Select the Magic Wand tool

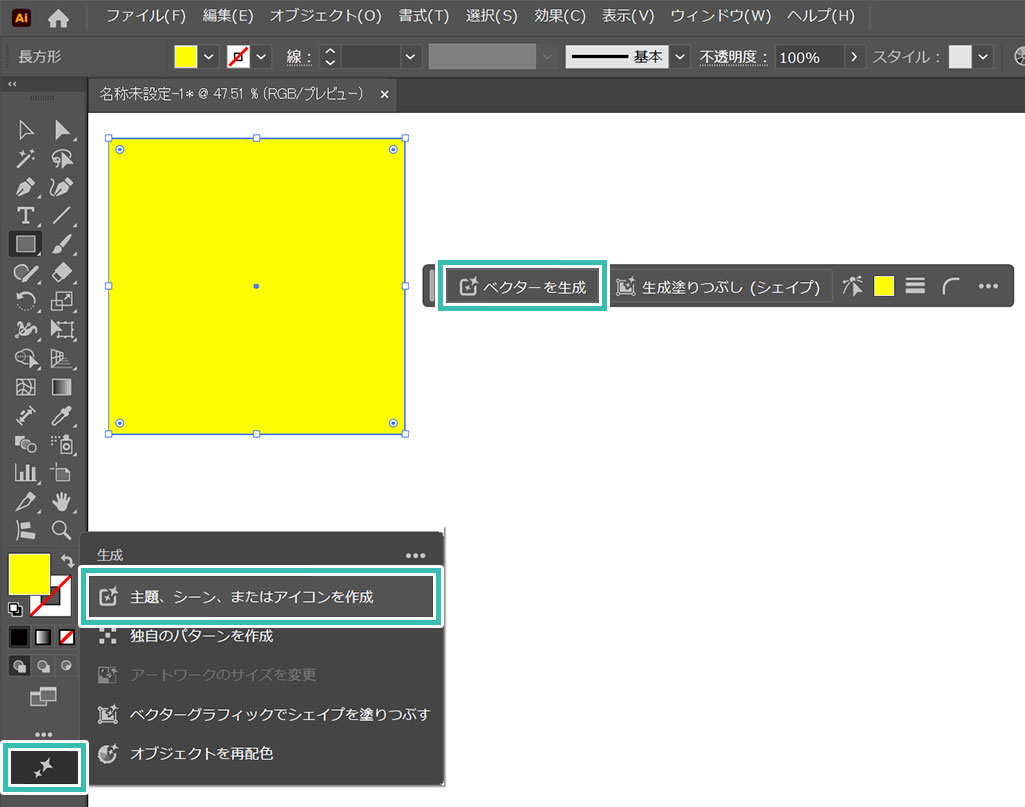pos(26,158)
